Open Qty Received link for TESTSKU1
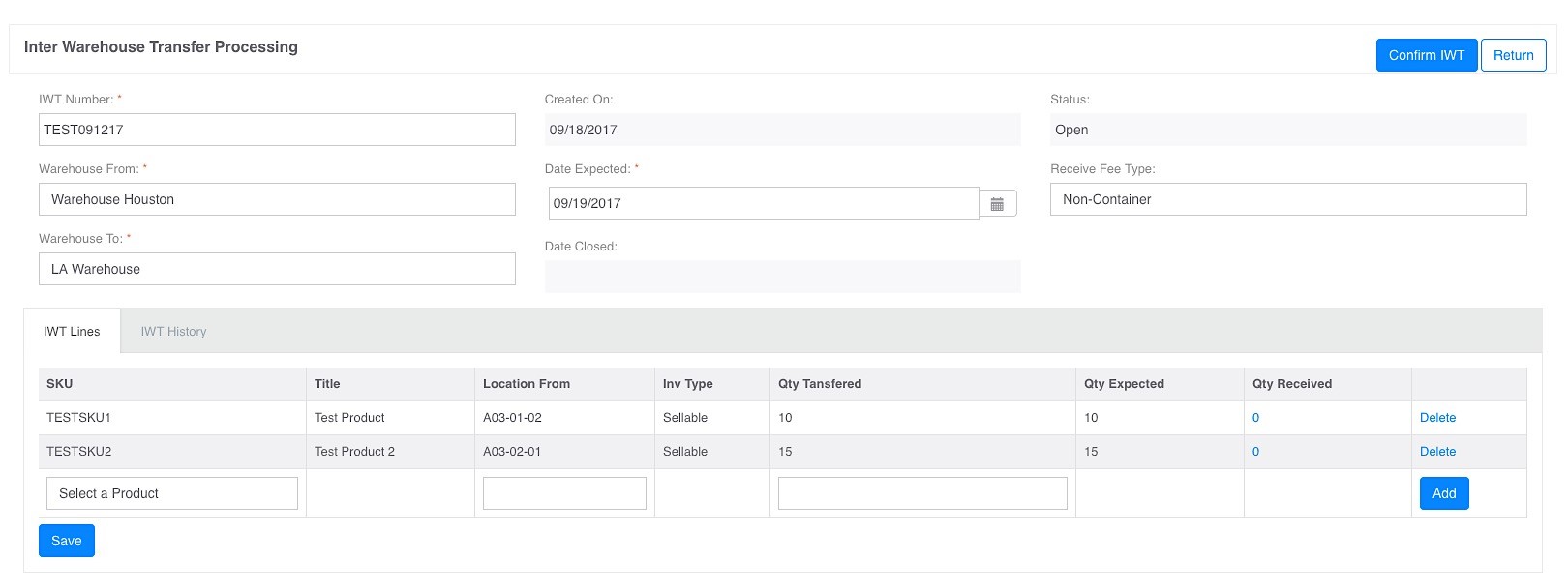 [1255, 418]
